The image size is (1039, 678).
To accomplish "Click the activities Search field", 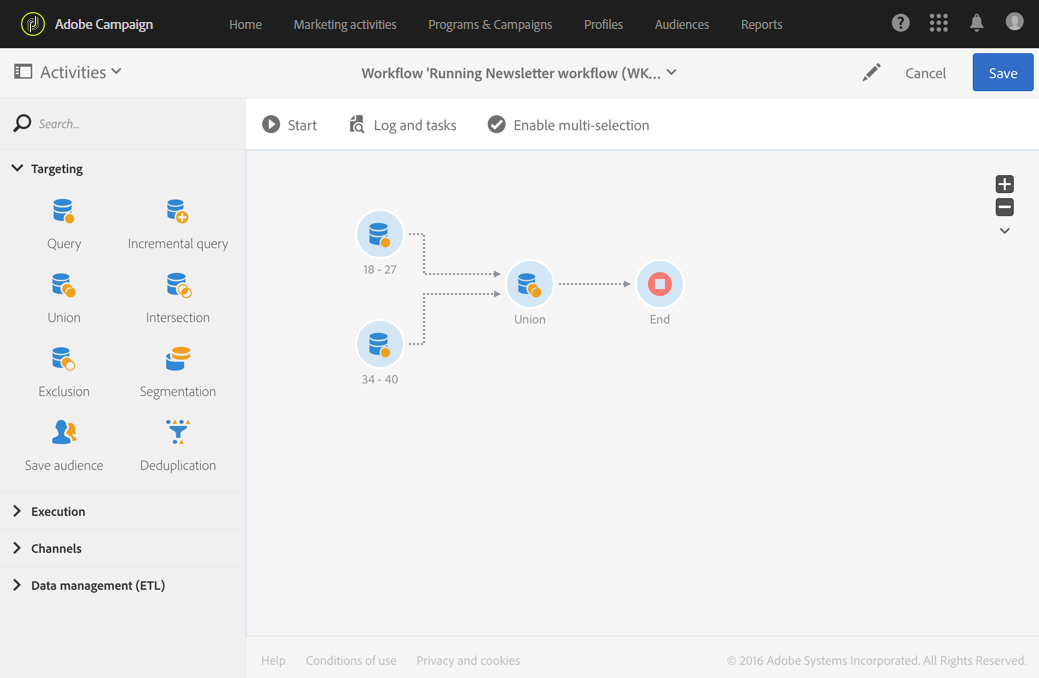I will pos(130,124).
